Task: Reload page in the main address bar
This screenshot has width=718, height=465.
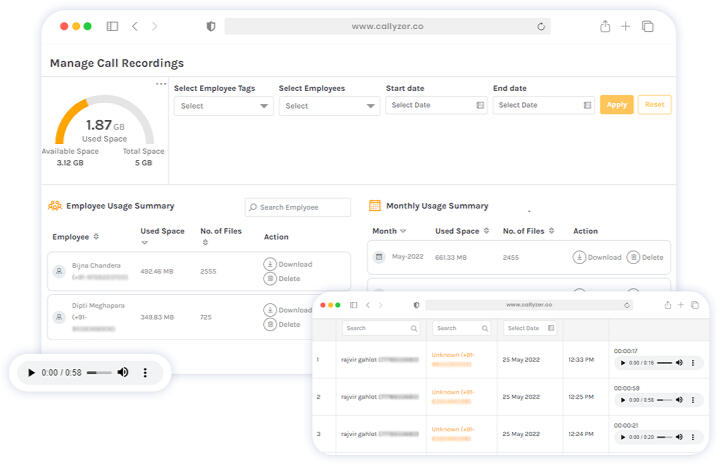Action: tap(541, 27)
